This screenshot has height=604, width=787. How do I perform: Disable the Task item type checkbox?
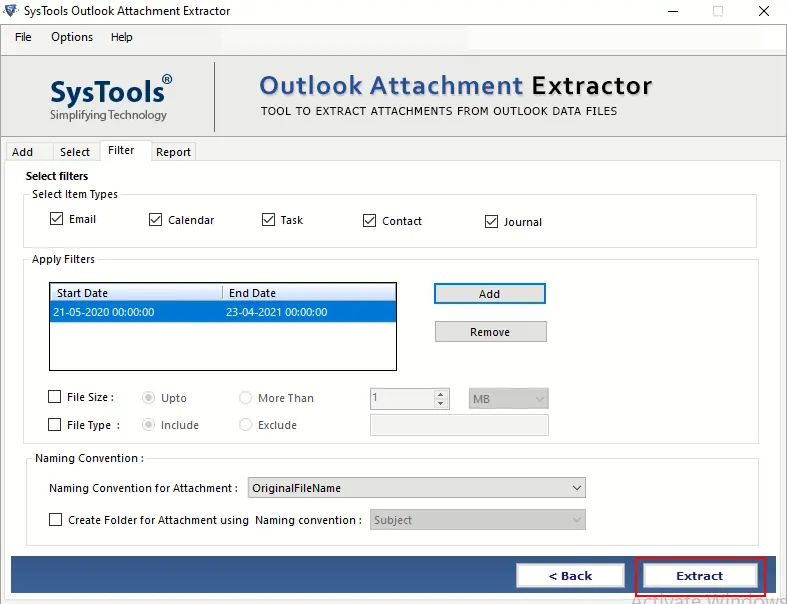(268, 220)
